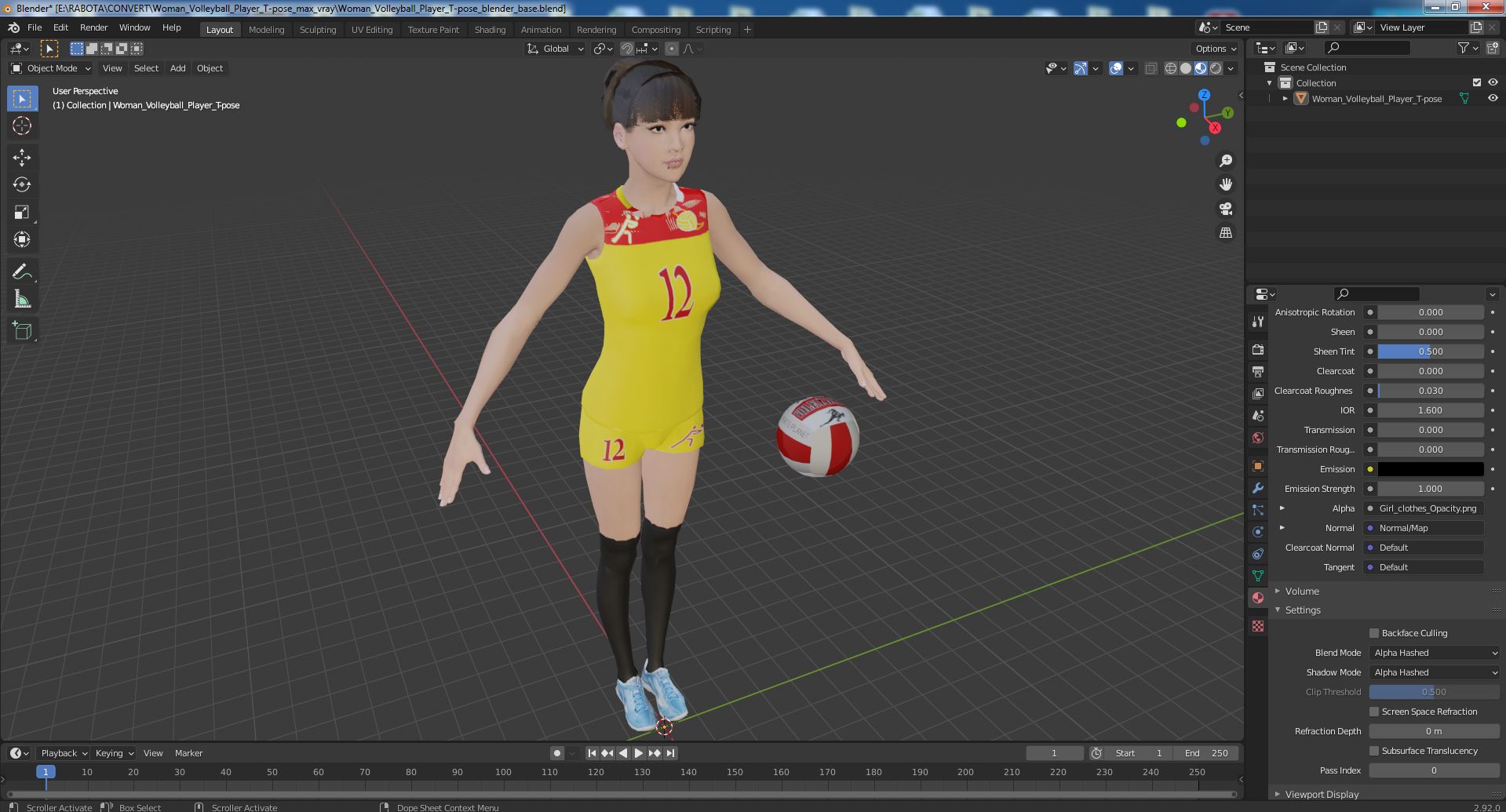This screenshot has height=812, width=1506.
Task: Collapse the Settings panel
Action: click(x=1278, y=610)
